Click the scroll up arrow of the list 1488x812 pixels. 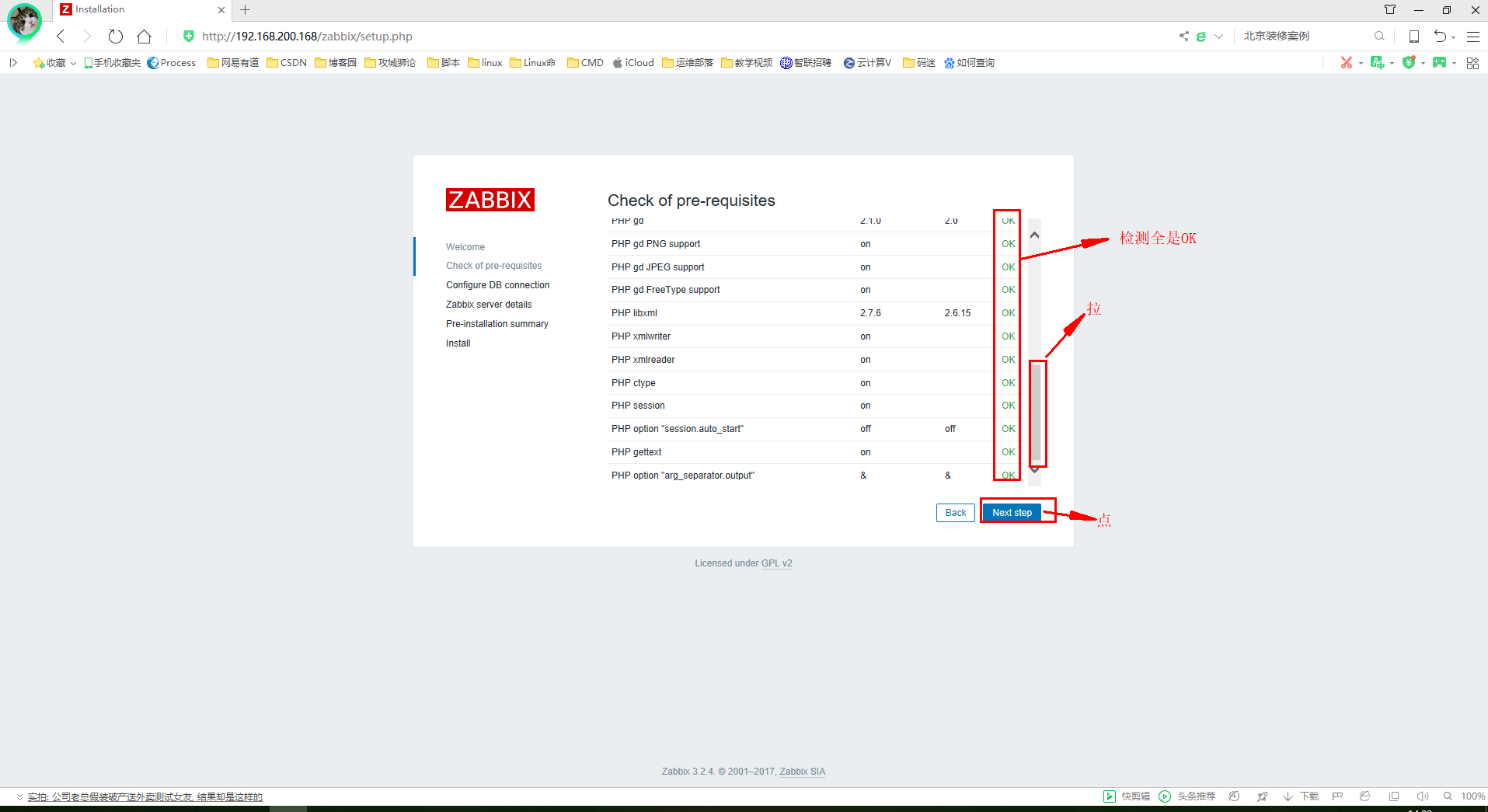[x=1034, y=235]
